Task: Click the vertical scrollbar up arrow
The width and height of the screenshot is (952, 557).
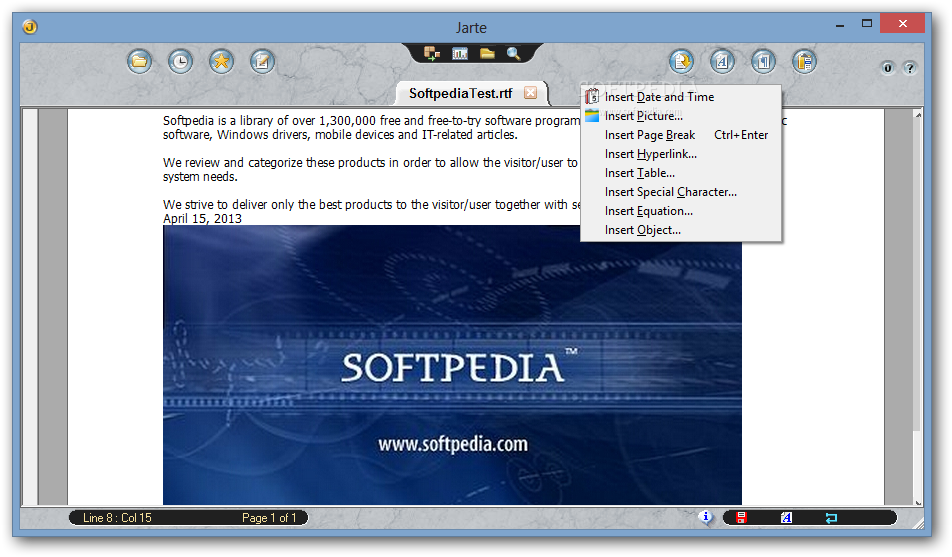Action: tap(919, 115)
